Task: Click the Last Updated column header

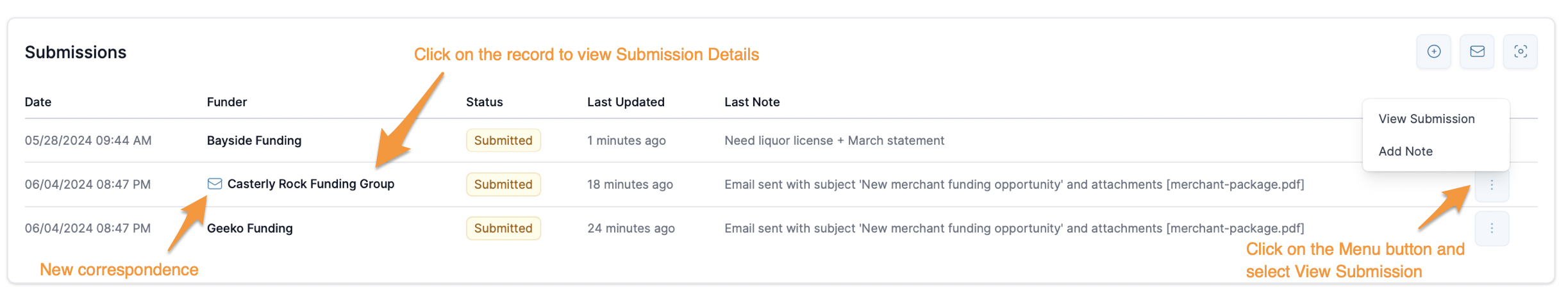Action: point(626,102)
